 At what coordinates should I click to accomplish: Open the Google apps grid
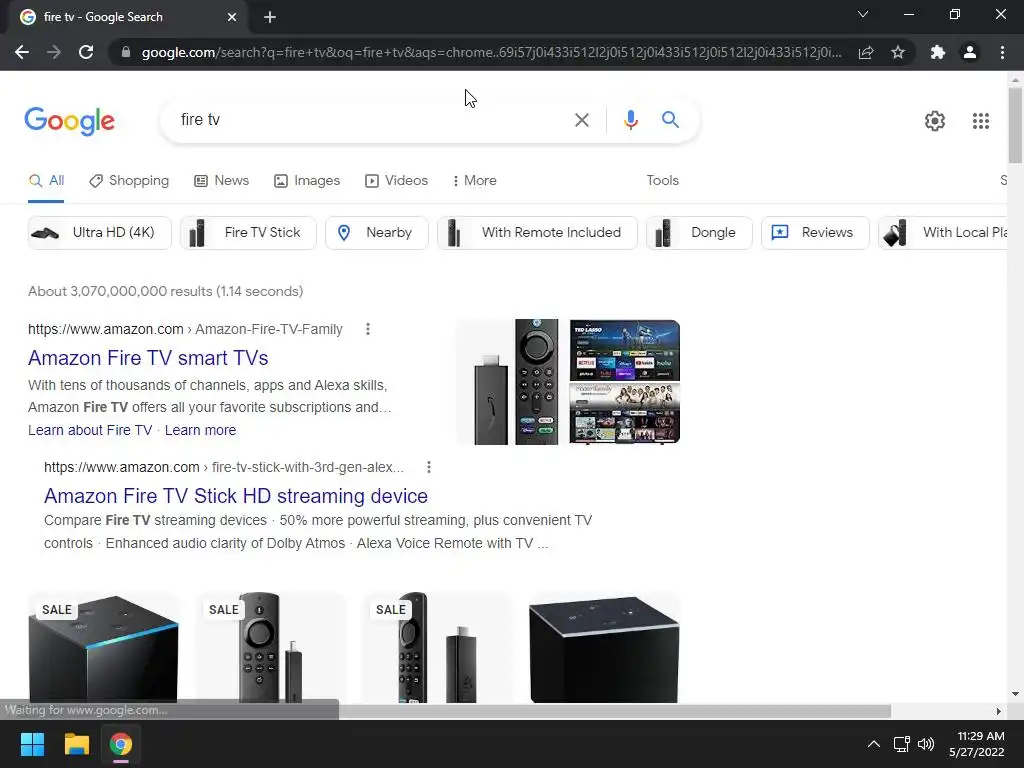980,121
